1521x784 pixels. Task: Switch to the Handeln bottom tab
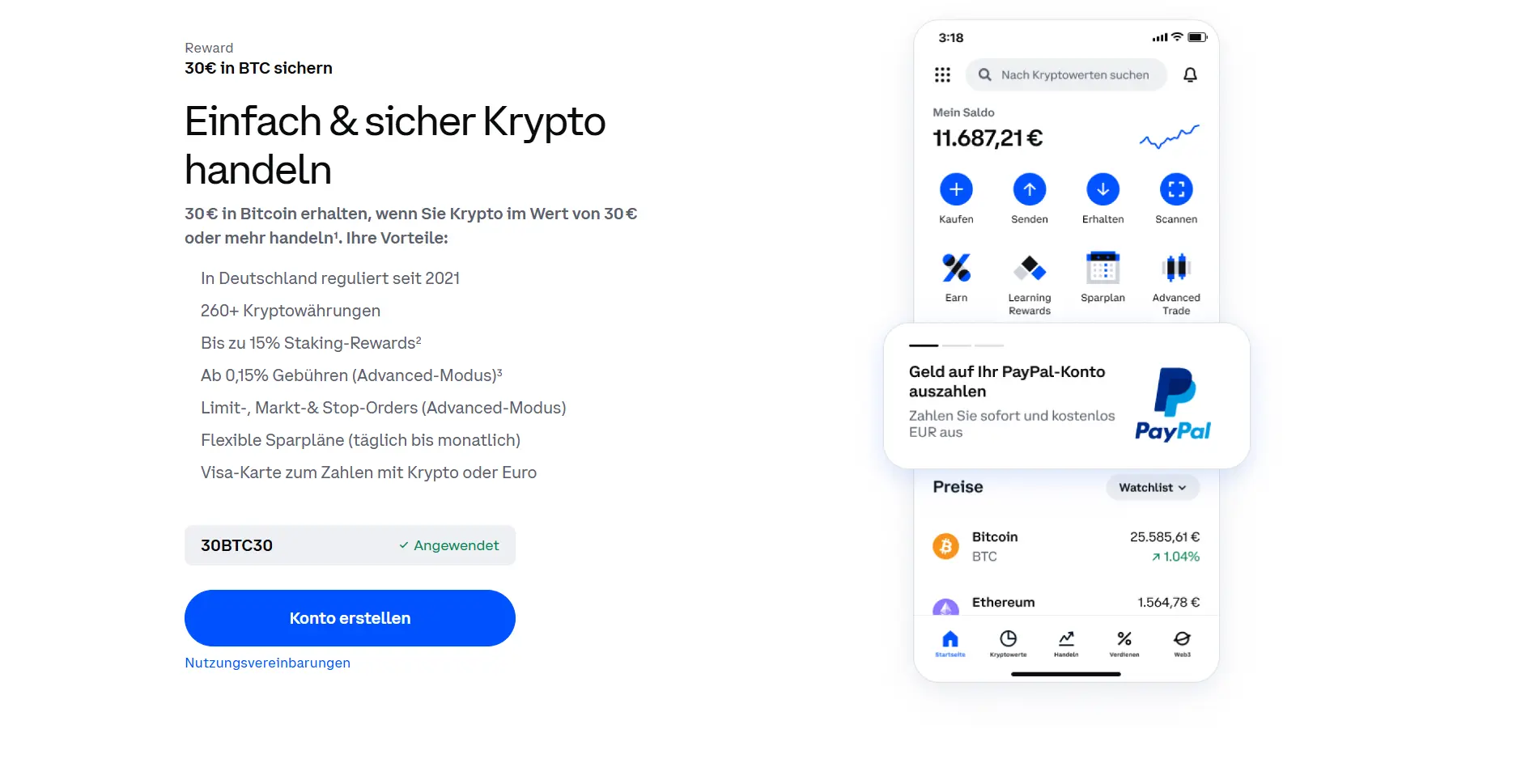1066,644
